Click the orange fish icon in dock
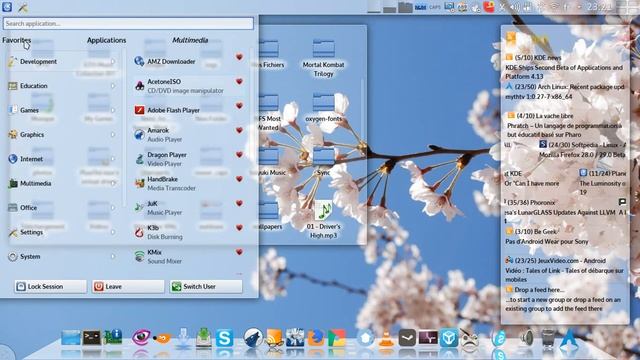 tap(162, 338)
